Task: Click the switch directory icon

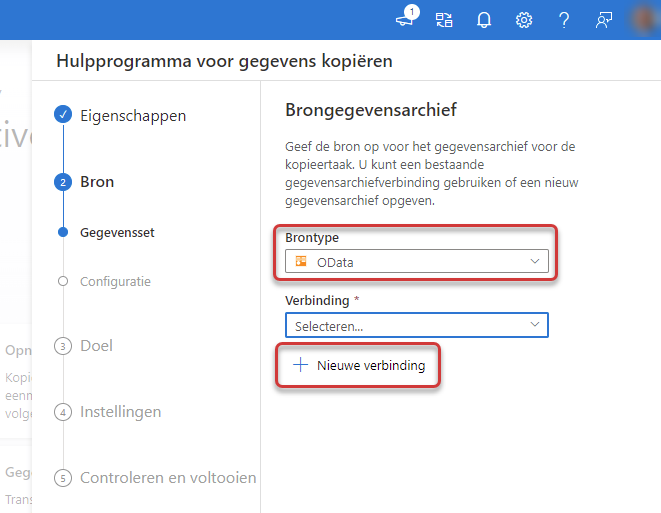Action: click(444, 20)
